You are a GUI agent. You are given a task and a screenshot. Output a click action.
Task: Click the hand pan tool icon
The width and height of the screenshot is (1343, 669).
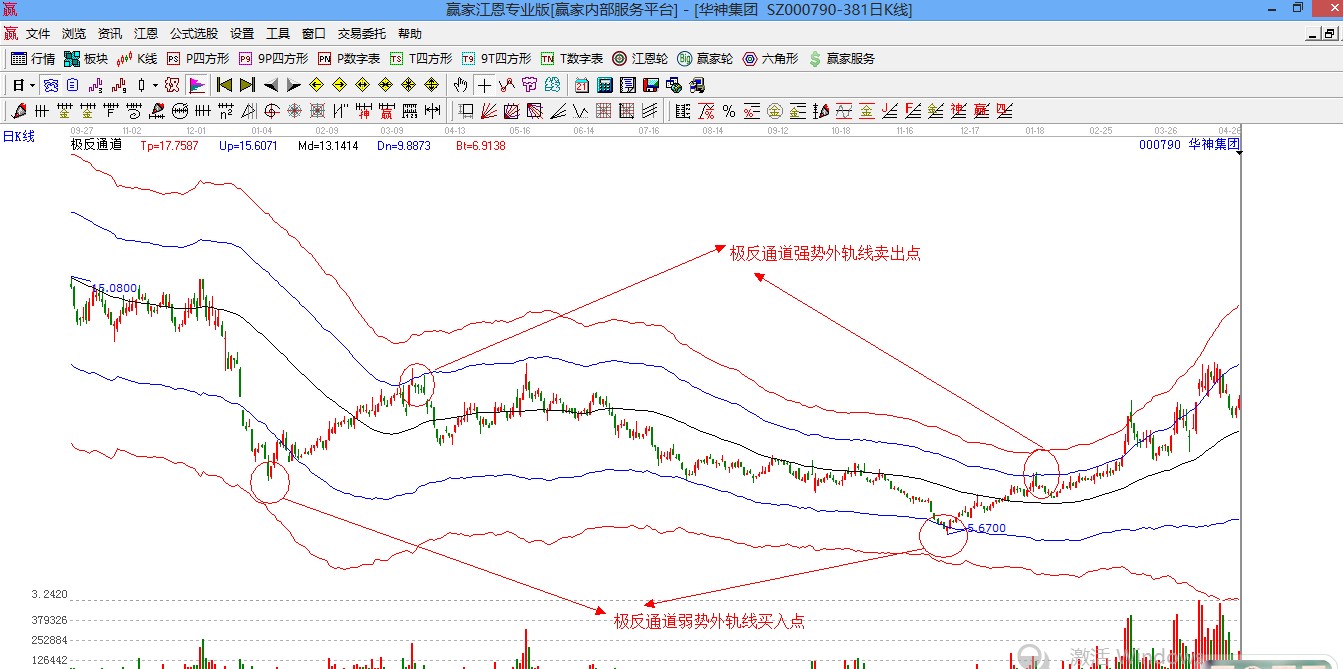[461, 85]
